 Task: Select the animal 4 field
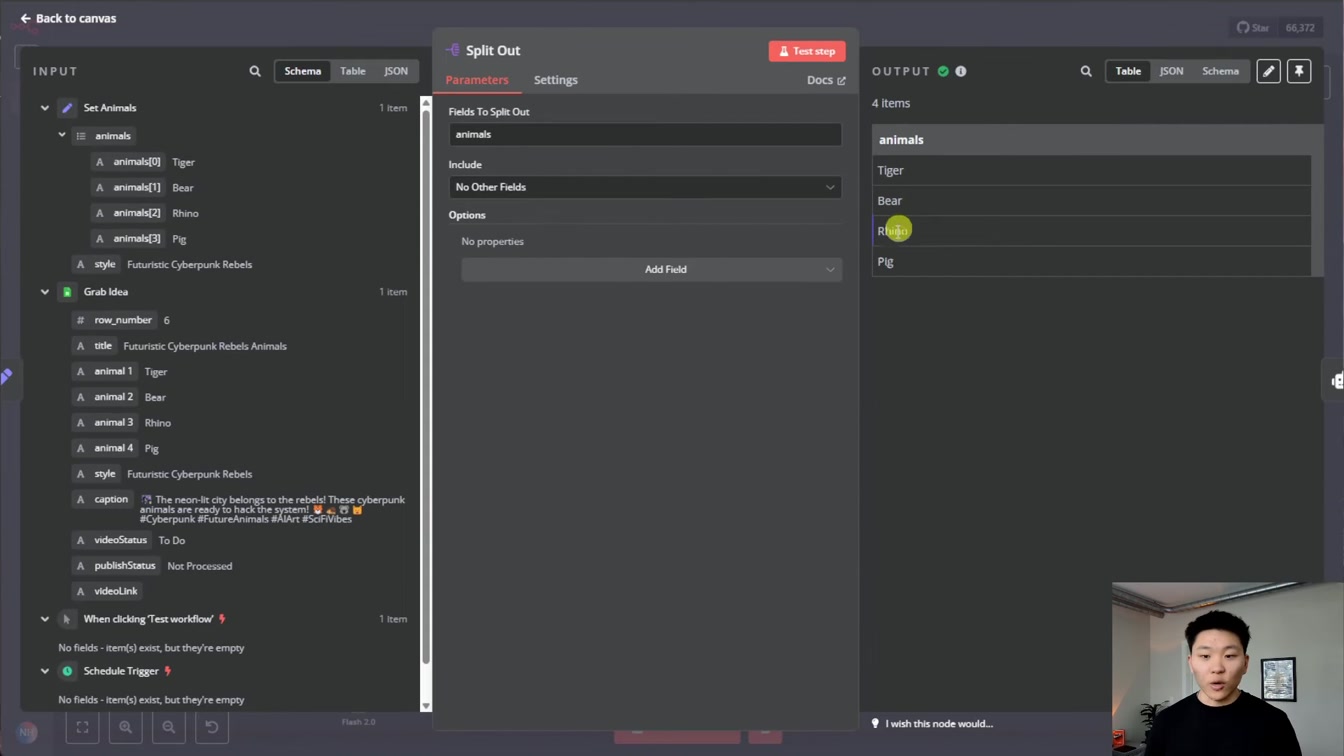[x=105, y=448]
